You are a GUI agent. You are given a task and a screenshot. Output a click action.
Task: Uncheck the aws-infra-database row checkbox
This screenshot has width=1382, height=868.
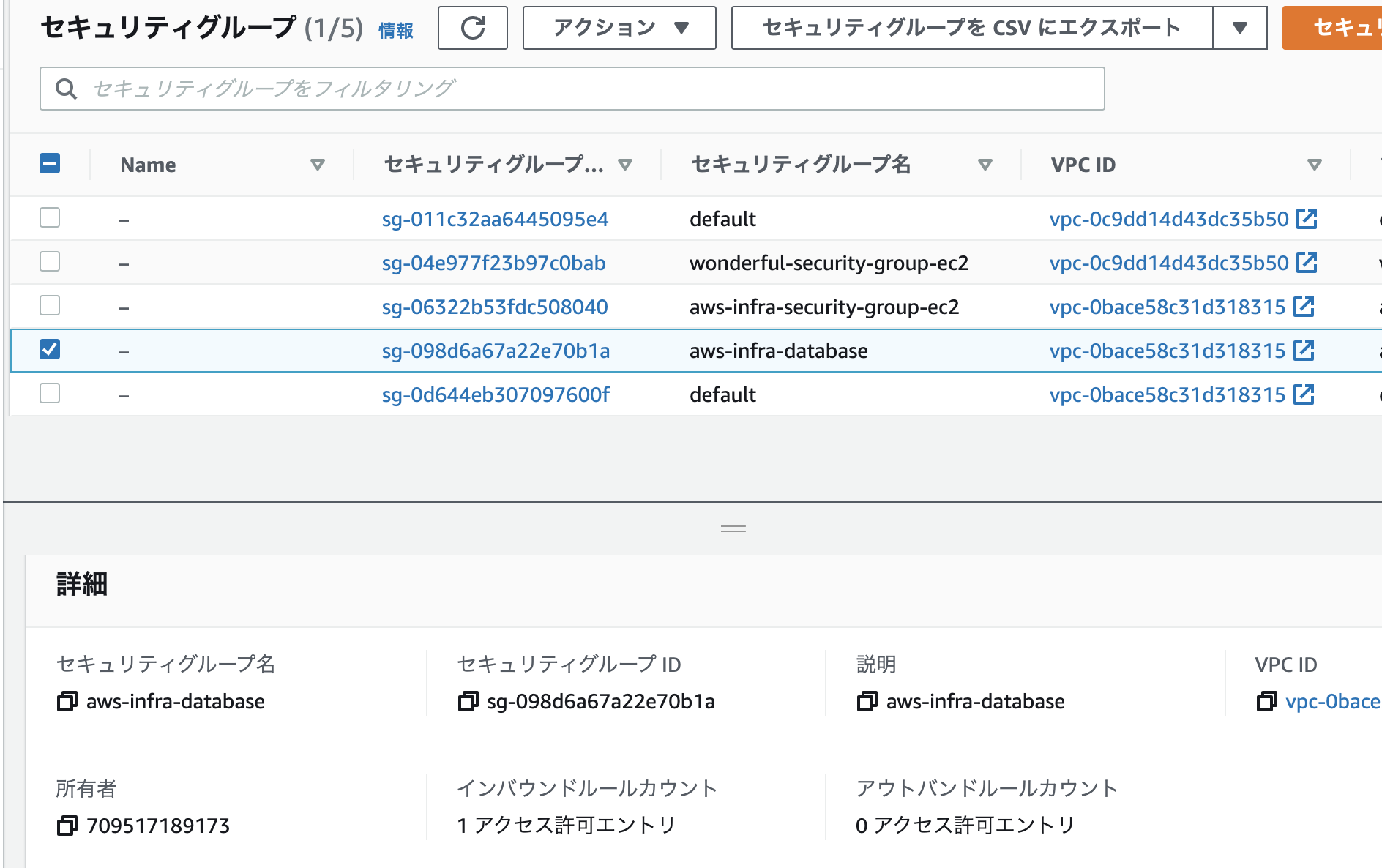point(49,350)
